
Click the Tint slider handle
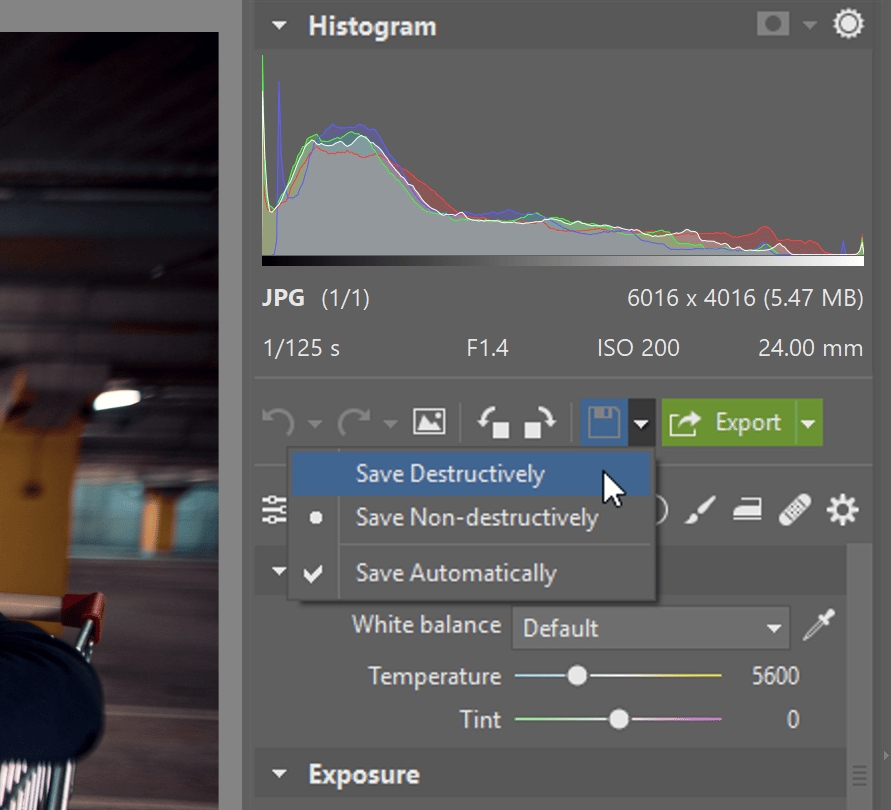click(x=619, y=719)
